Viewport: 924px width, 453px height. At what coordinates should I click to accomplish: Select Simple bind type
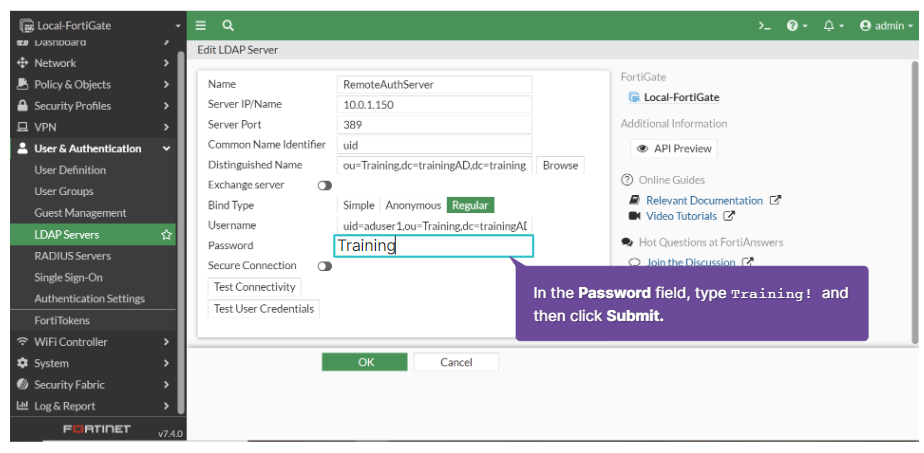[359, 205]
